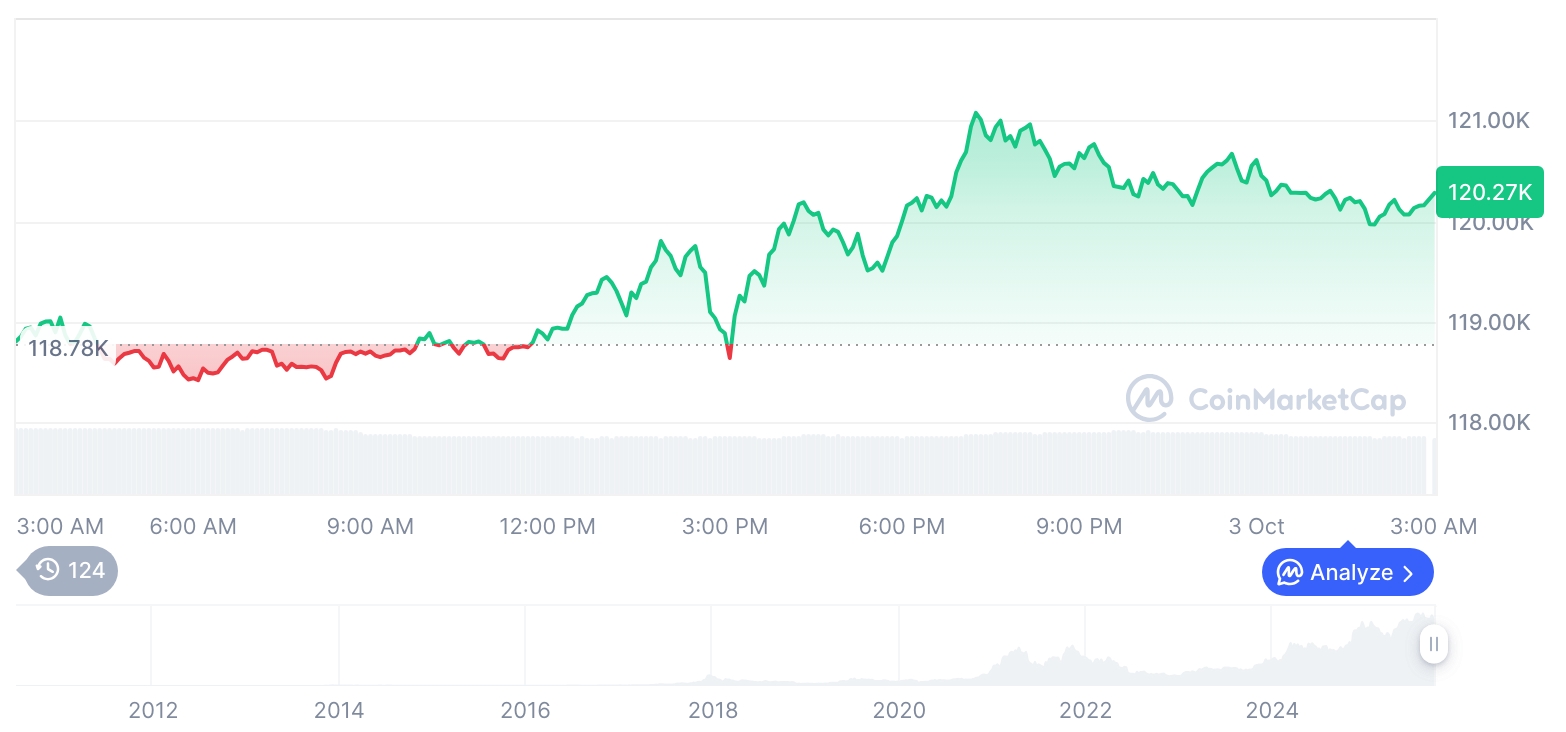Click the CoinMarketCap logo inside the Analyze button

[1290, 573]
